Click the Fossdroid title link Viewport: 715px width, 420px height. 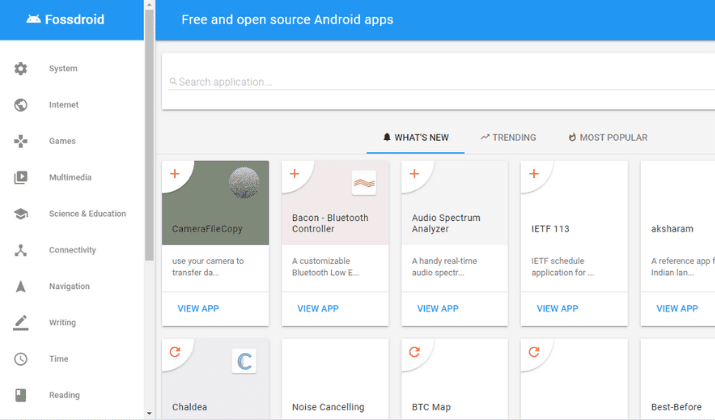point(75,19)
